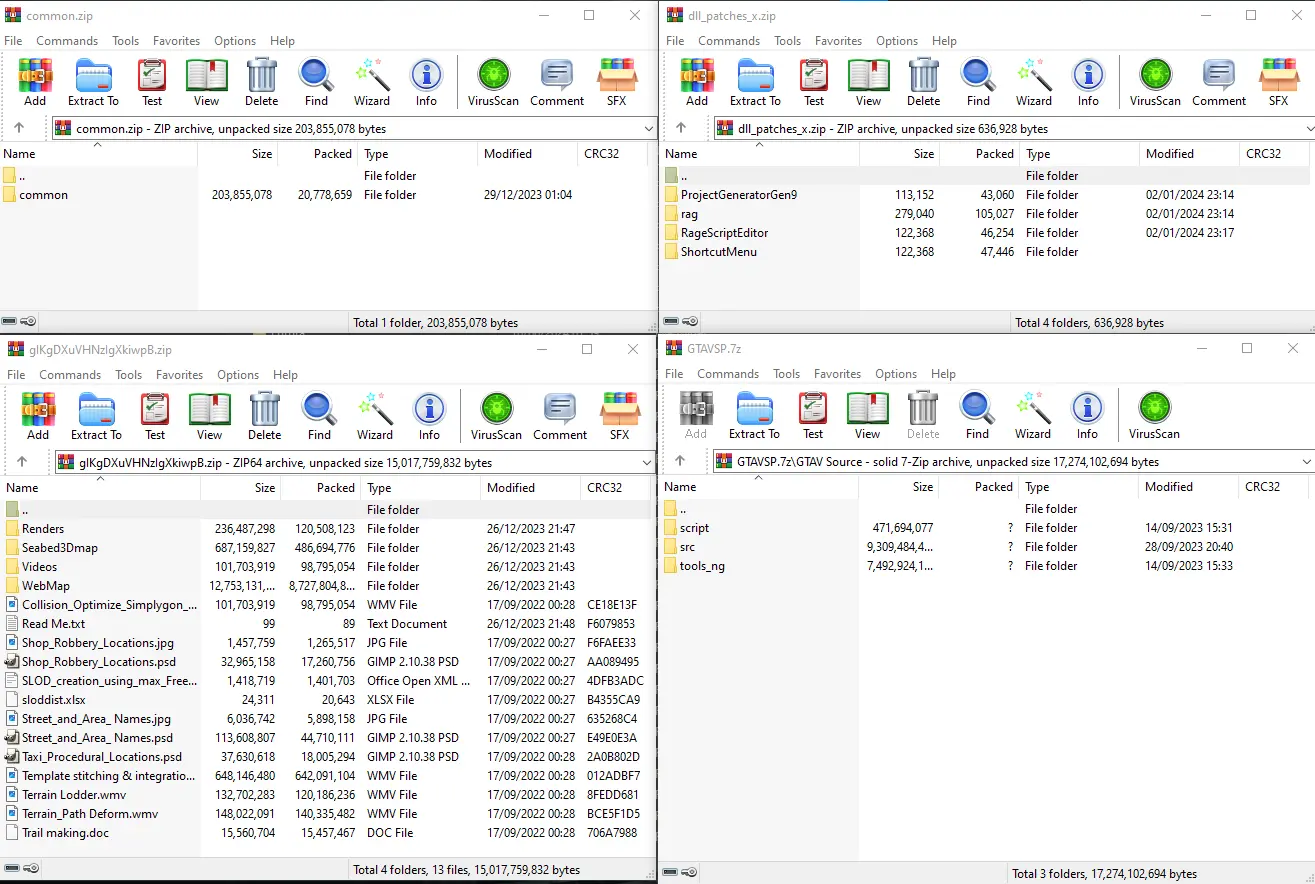
Task: Open Options menu in GTAVSP.7z window
Action: (x=896, y=374)
